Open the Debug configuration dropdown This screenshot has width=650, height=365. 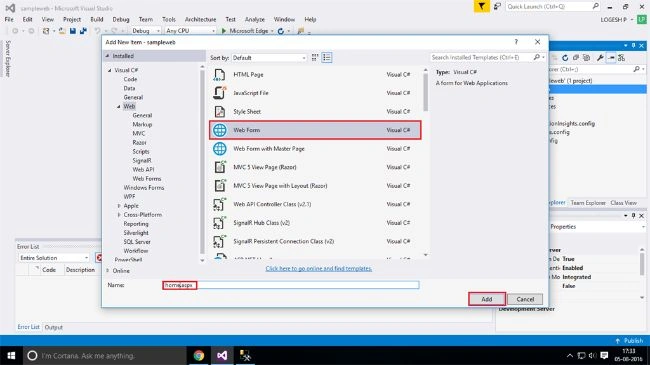tap(146, 31)
